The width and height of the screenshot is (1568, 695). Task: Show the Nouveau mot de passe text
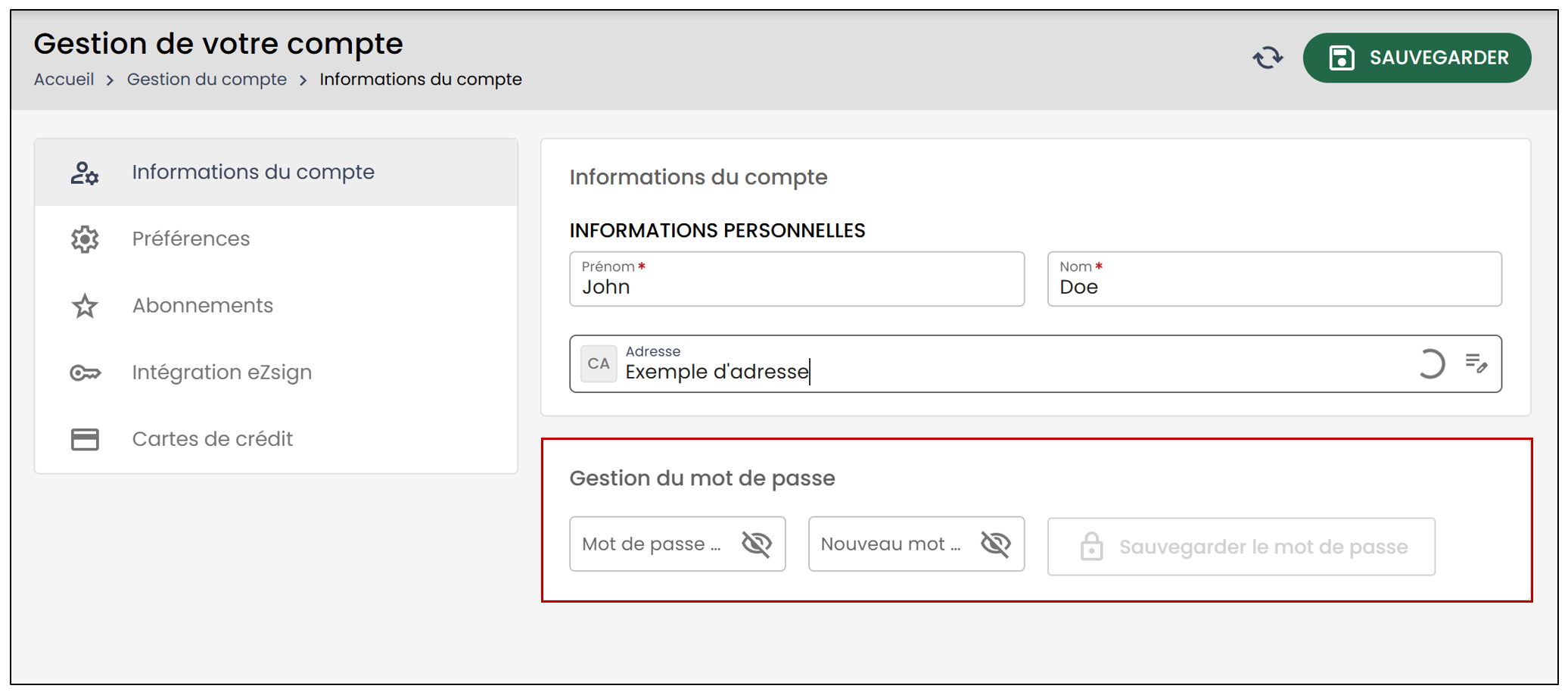pyautogui.click(x=996, y=544)
